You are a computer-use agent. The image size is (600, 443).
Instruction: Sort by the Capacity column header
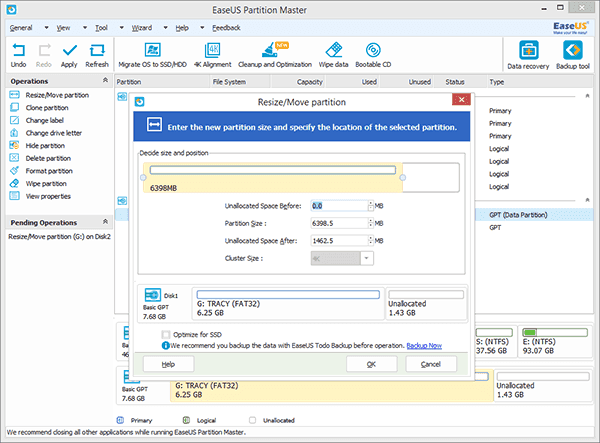pos(298,81)
